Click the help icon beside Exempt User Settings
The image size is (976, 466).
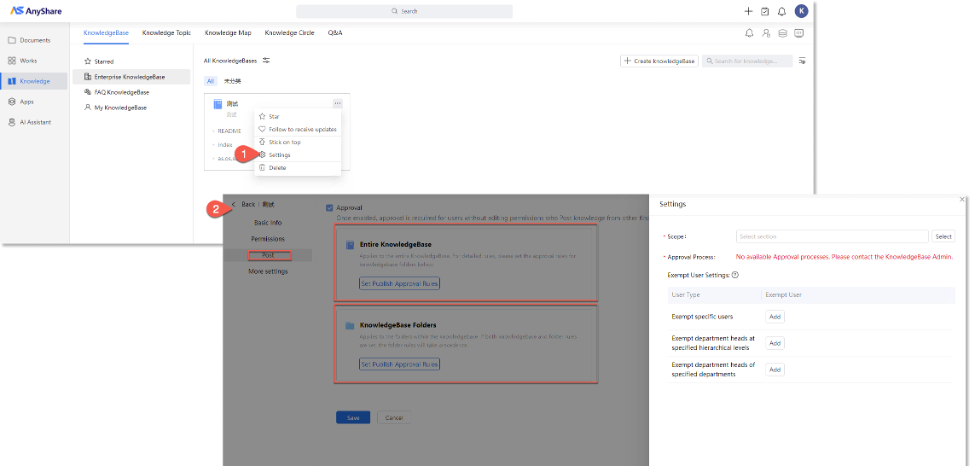(x=735, y=275)
